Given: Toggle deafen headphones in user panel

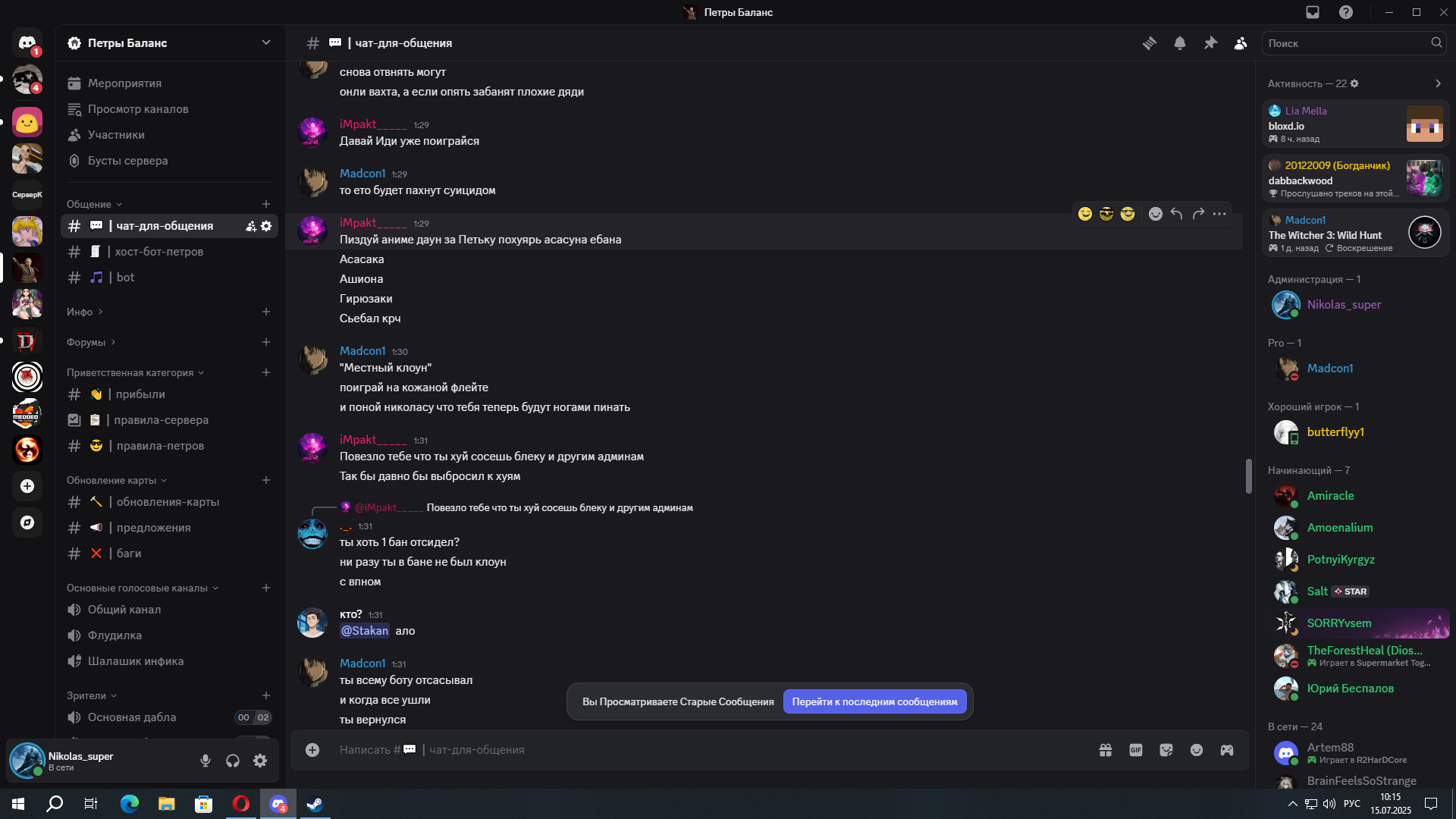Looking at the screenshot, I should [233, 761].
